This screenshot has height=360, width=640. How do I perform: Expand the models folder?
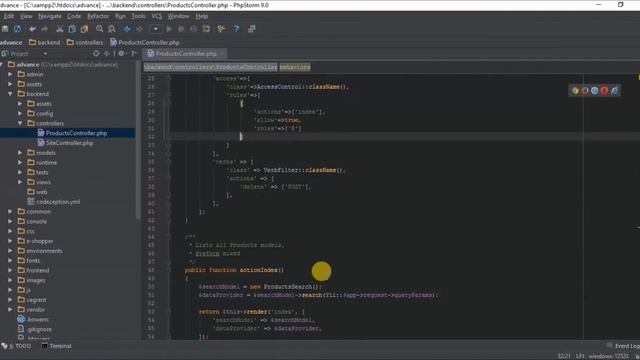point(20,153)
